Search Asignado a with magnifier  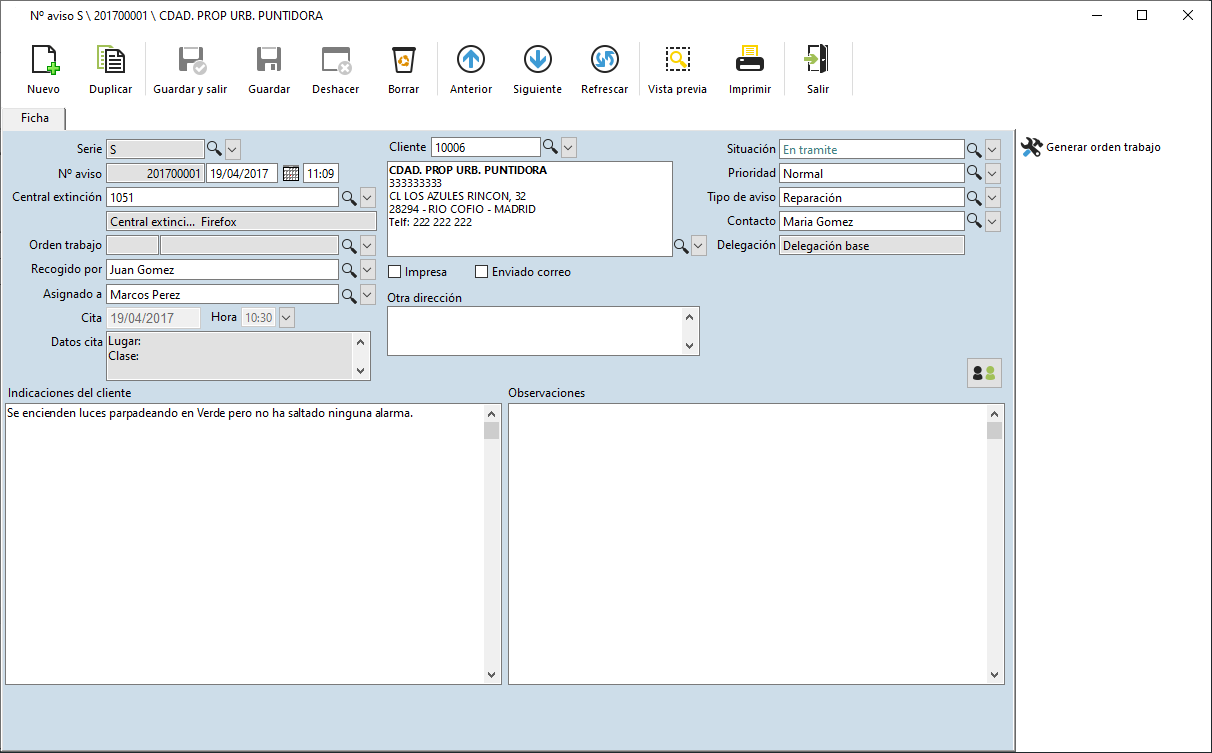pos(349,295)
